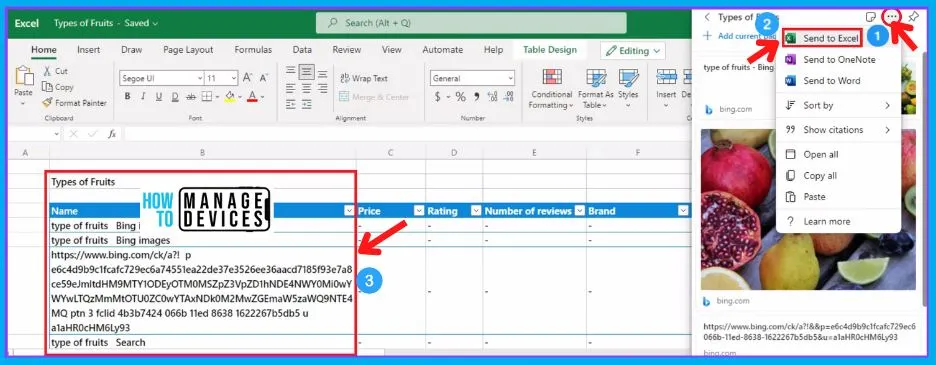Increase indent icon
Screen dimensions: 936x365
tap(306, 104)
